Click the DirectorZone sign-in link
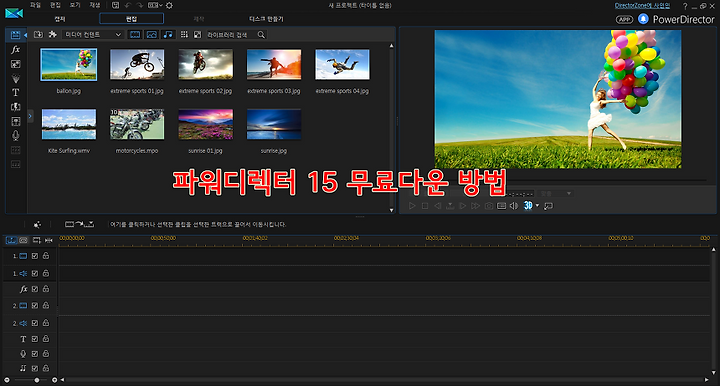The height and width of the screenshot is (386, 720). 642,6
